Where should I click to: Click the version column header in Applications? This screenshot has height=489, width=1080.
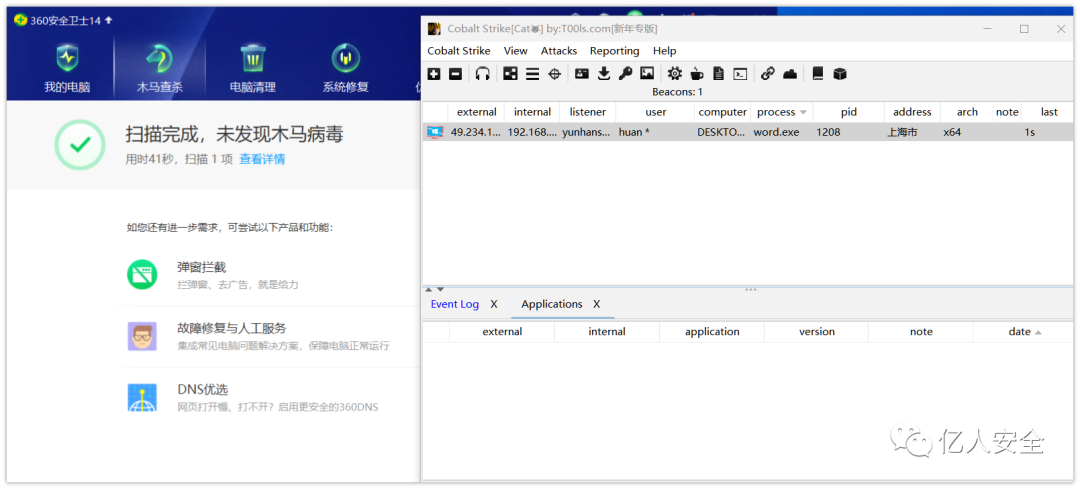point(817,332)
